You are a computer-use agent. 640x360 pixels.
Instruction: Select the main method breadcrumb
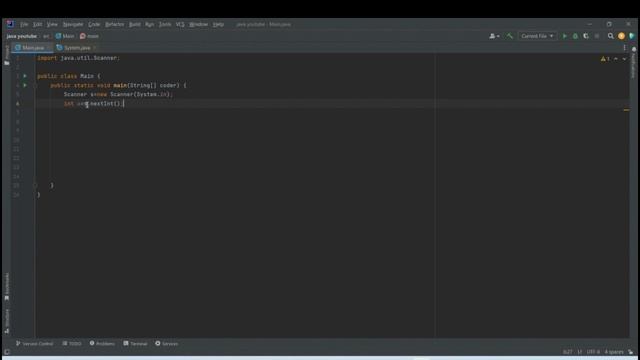tap(89, 36)
